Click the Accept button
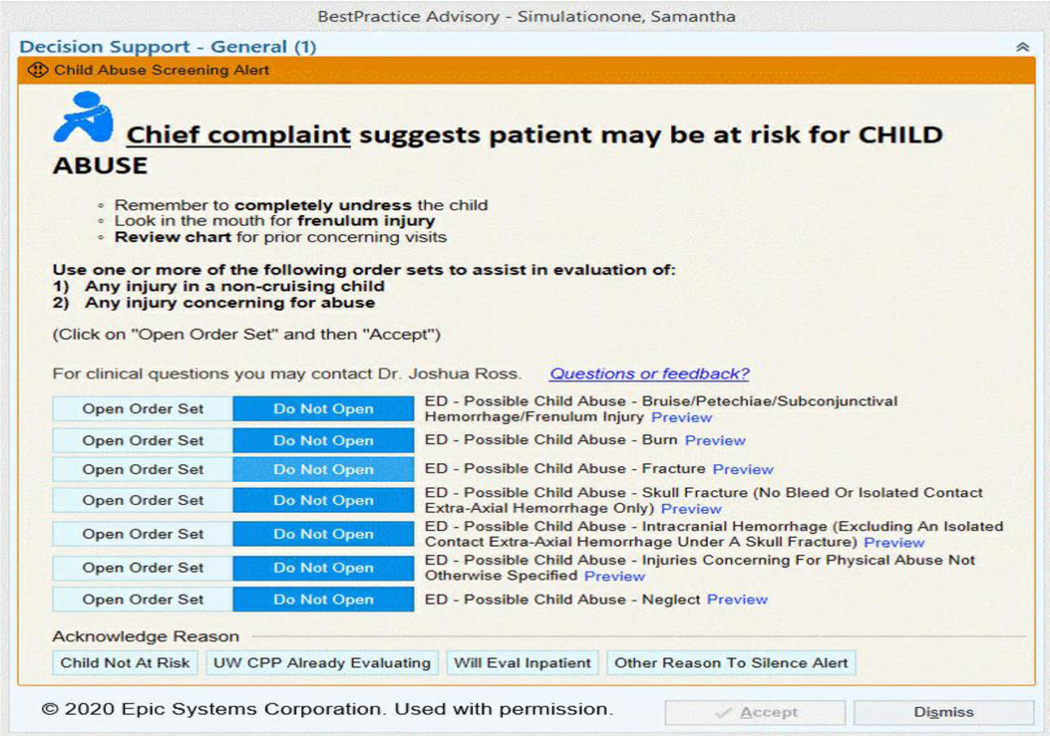The image size is (1050, 736). pyautogui.click(x=755, y=713)
